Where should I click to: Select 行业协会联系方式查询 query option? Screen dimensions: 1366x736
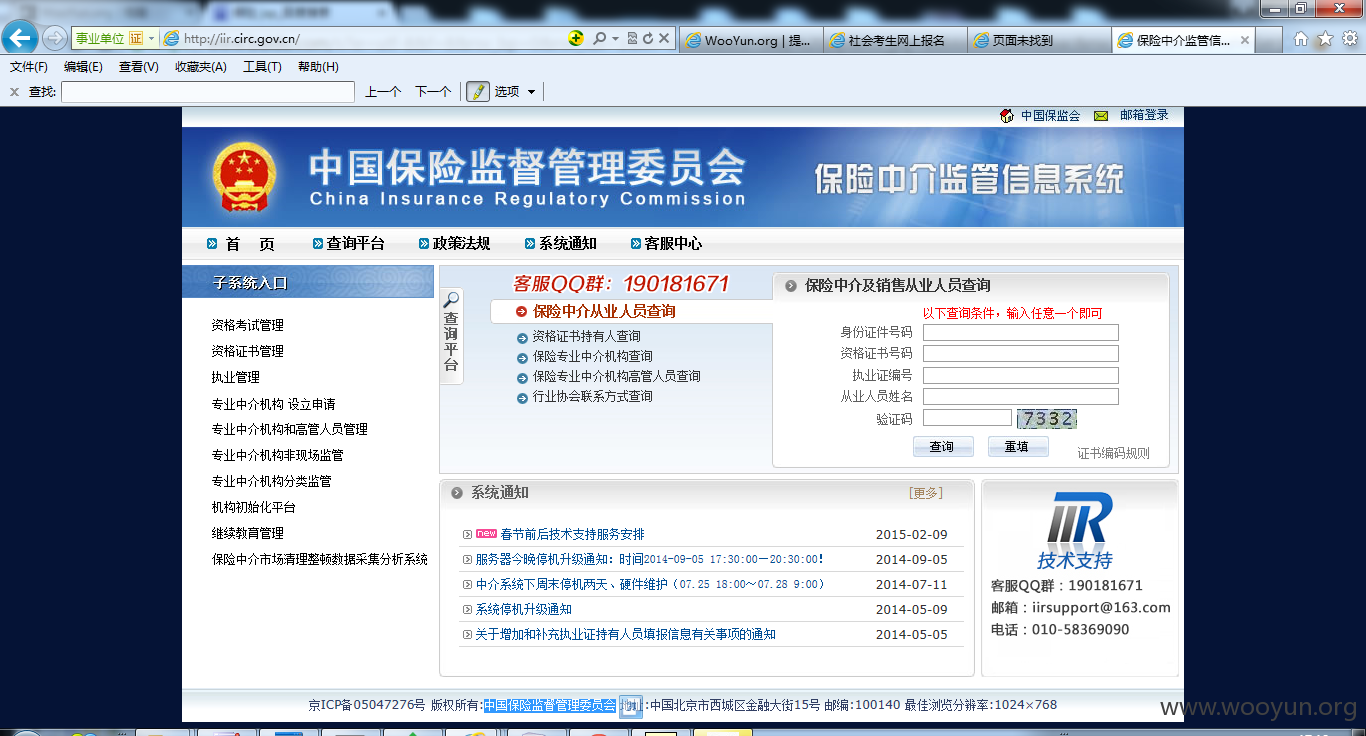pos(592,396)
